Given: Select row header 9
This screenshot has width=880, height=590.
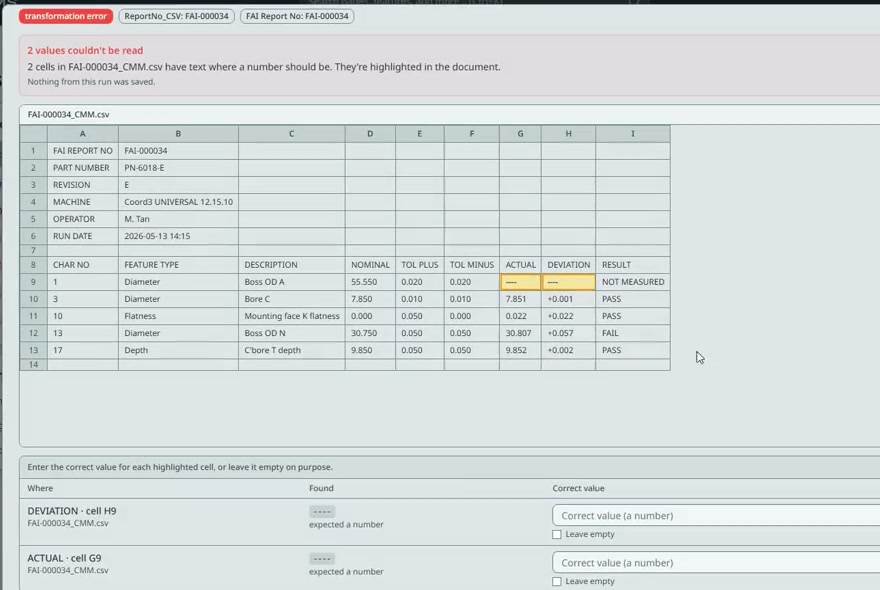Looking at the screenshot, I should 33,282.
